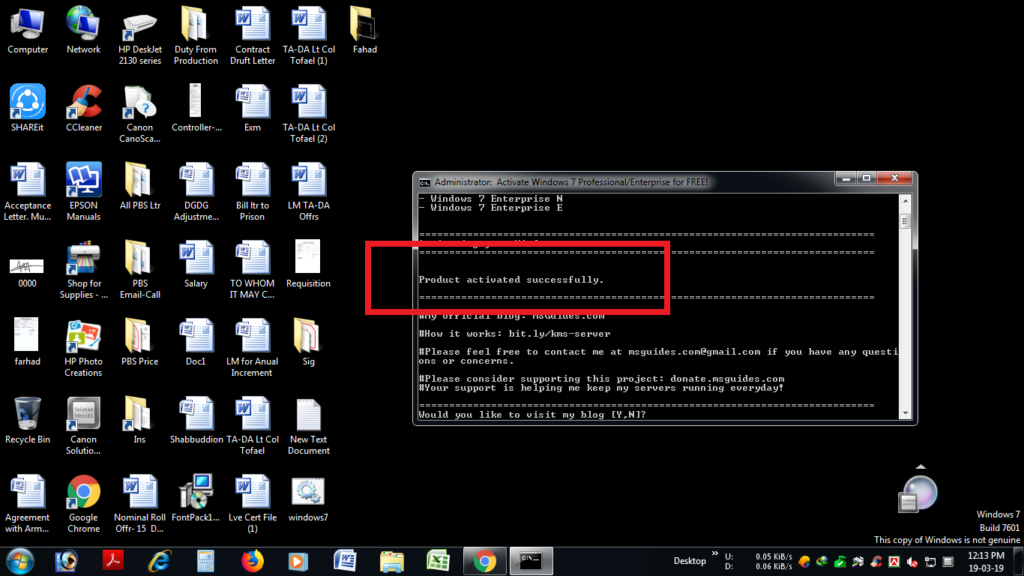Expand the Desktop toolbar chevron

tap(714, 554)
